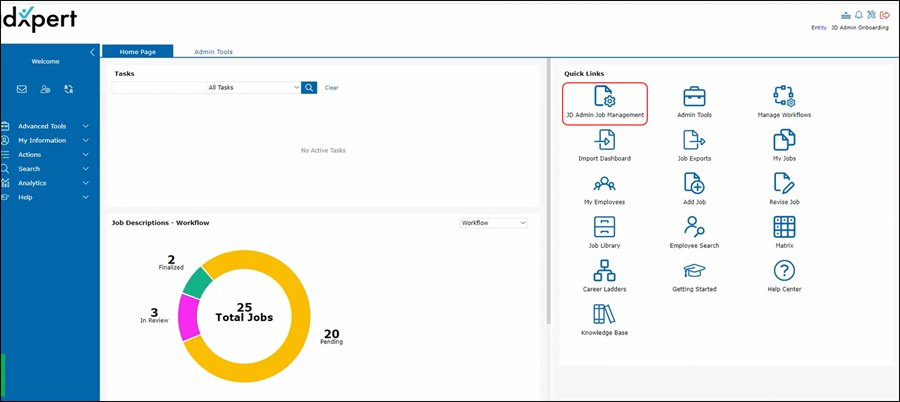The height and width of the screenshot is (402, 900).
Task: Select the Home Page tab
Action: pos(139,52)
